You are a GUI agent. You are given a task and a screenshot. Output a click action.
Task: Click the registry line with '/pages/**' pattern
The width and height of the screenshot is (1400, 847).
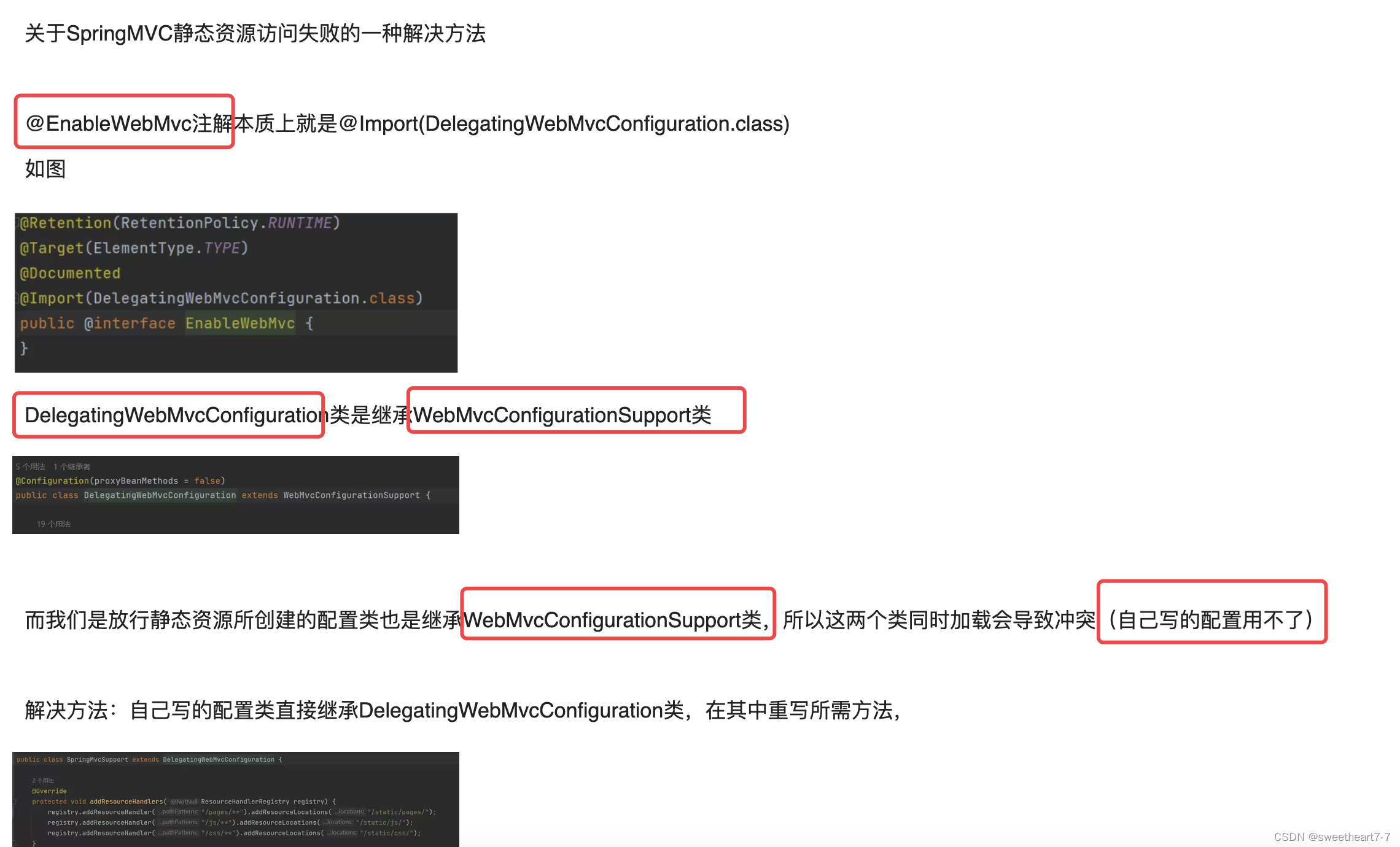point(242,812)
